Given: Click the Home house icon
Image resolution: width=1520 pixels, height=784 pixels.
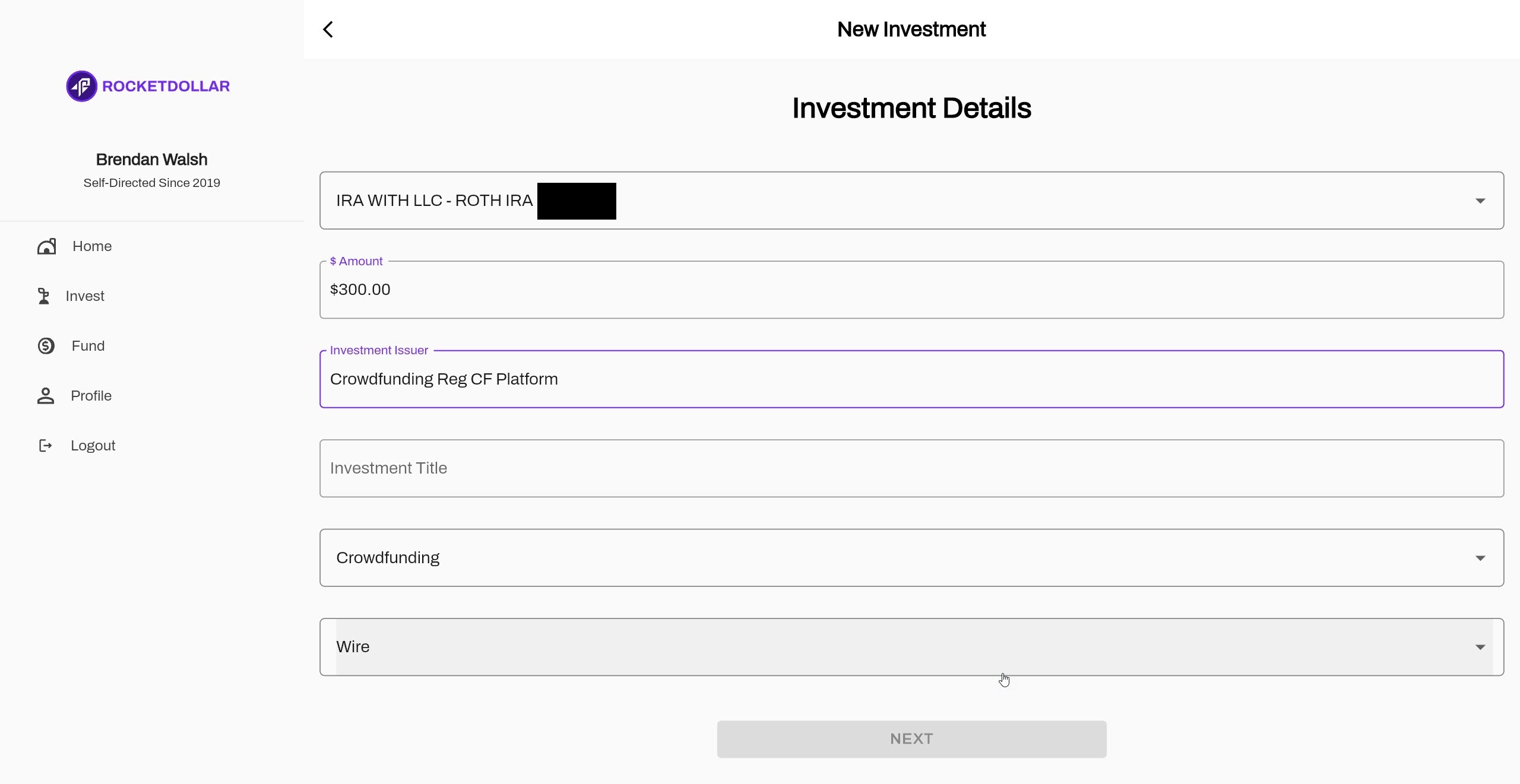Looking at the screenshot, I should 46,246.
